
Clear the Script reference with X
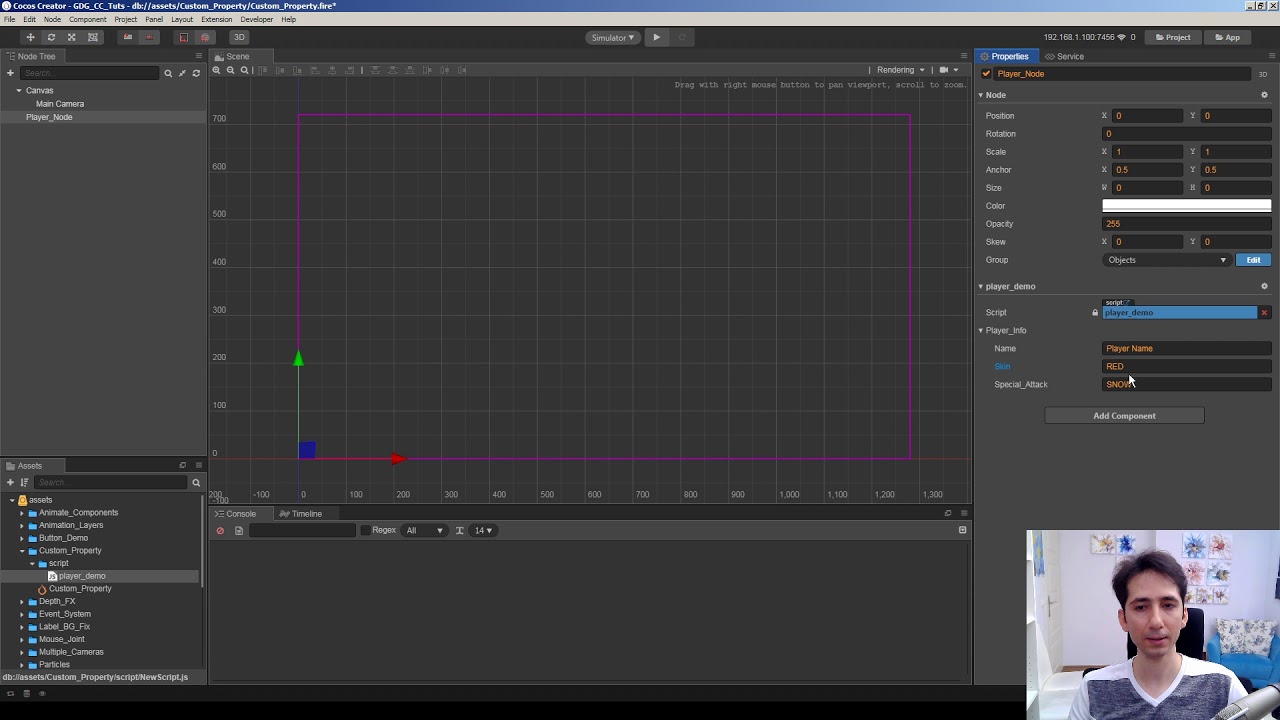coord(1264,313)
